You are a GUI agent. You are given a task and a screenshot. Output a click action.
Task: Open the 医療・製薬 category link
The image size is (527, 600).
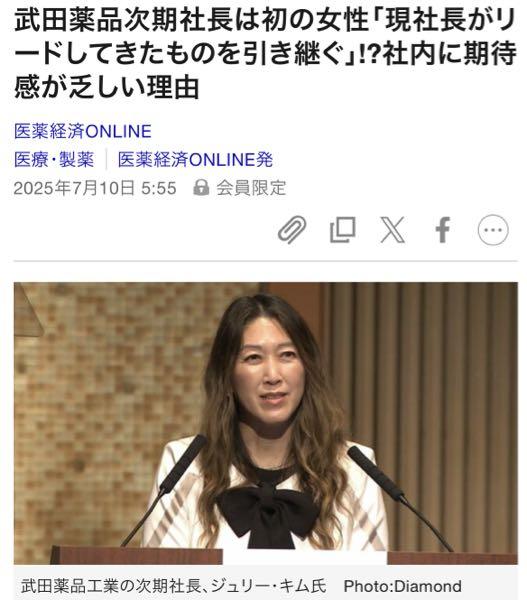click(54, 160)
